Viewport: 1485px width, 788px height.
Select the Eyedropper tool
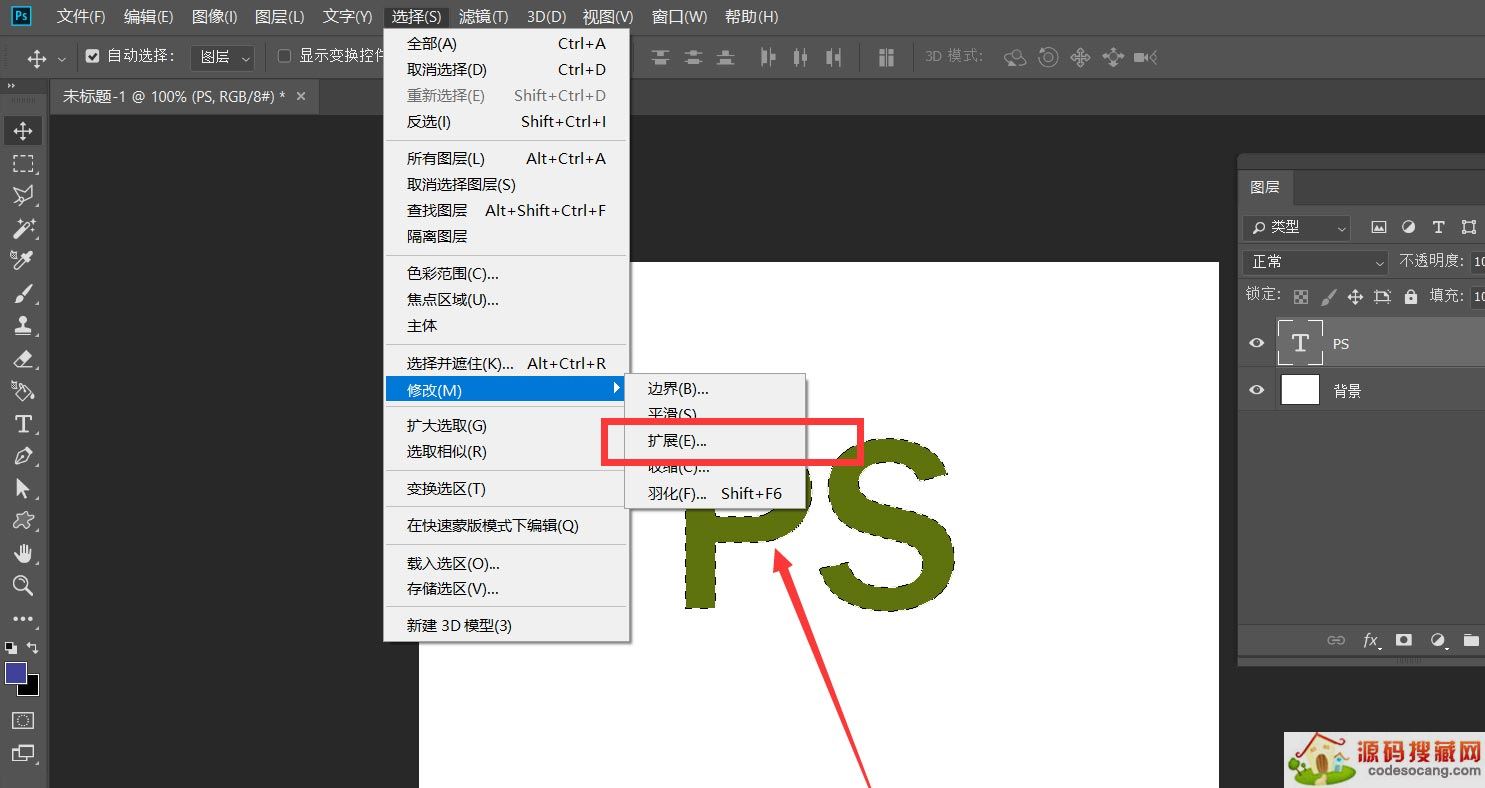[x=23, y=260]
